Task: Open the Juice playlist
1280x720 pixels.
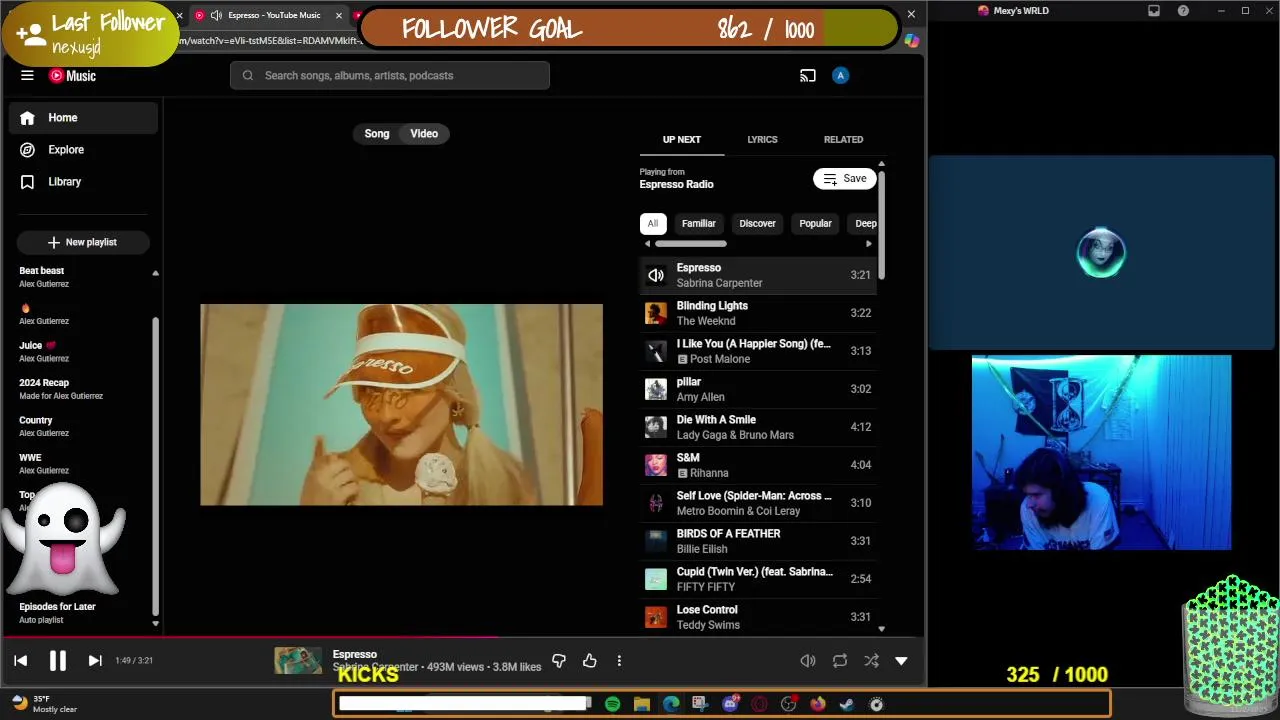Action: [80, 351]
